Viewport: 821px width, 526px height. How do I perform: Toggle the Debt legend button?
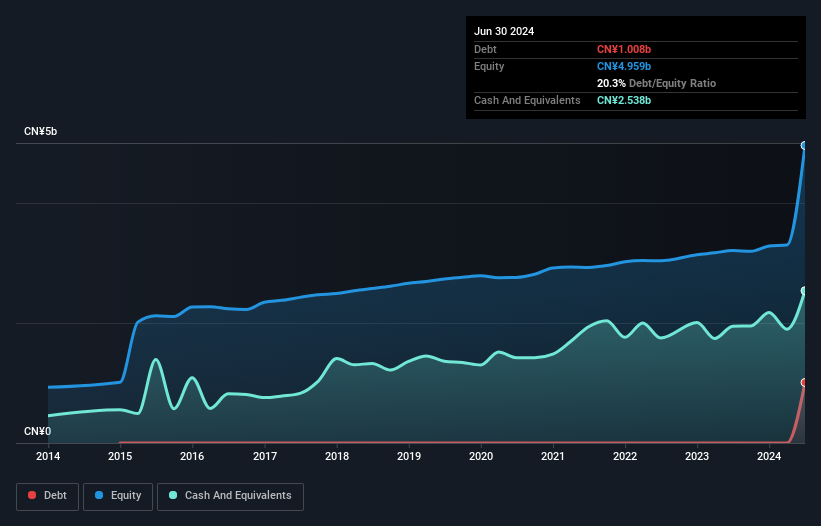point(48,496)
